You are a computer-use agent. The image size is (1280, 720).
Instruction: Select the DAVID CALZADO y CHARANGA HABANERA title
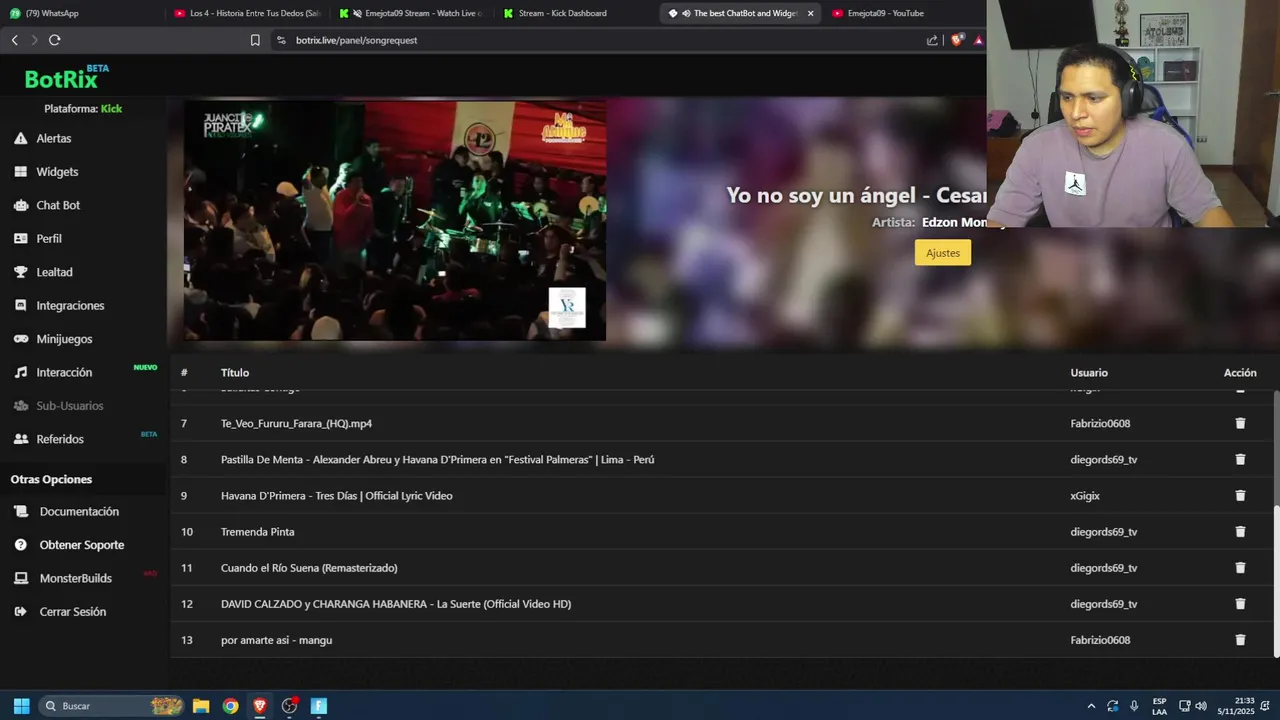396,603
